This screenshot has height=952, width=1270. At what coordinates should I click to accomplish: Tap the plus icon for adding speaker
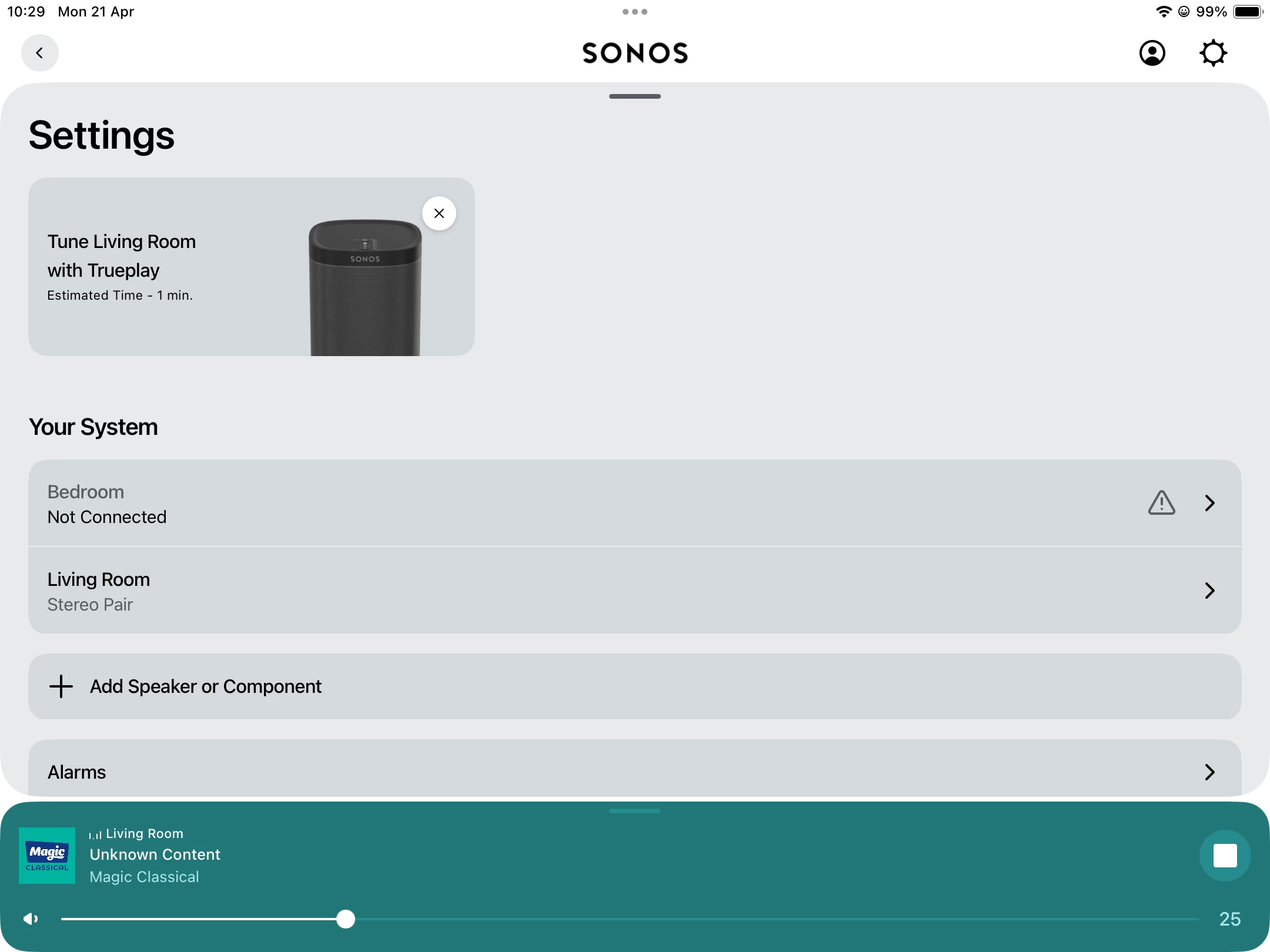[61, 686]
